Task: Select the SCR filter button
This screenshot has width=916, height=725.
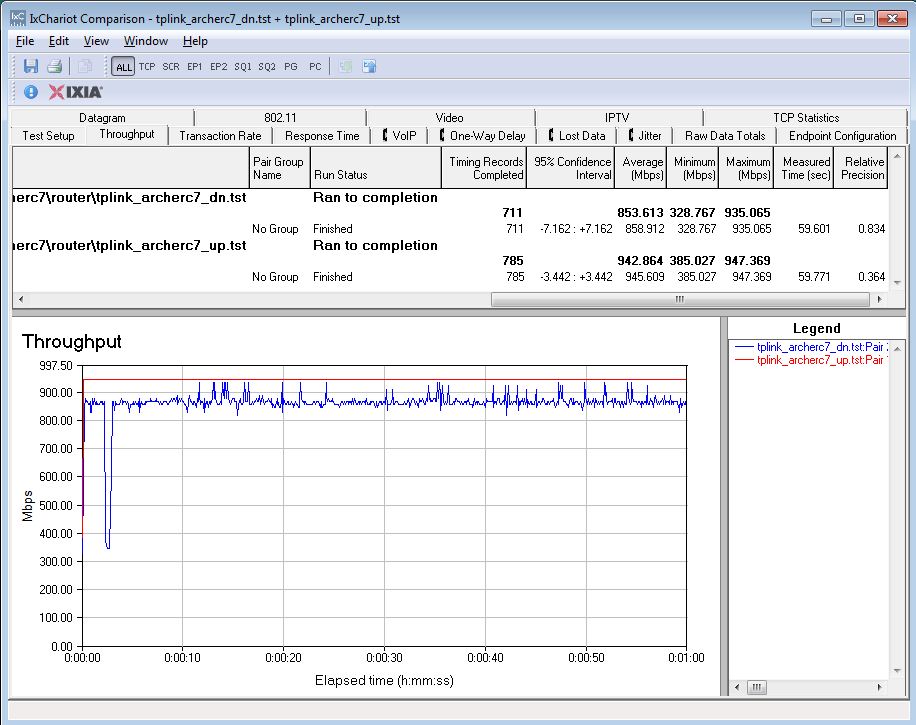Action: (x=171, y=67)
